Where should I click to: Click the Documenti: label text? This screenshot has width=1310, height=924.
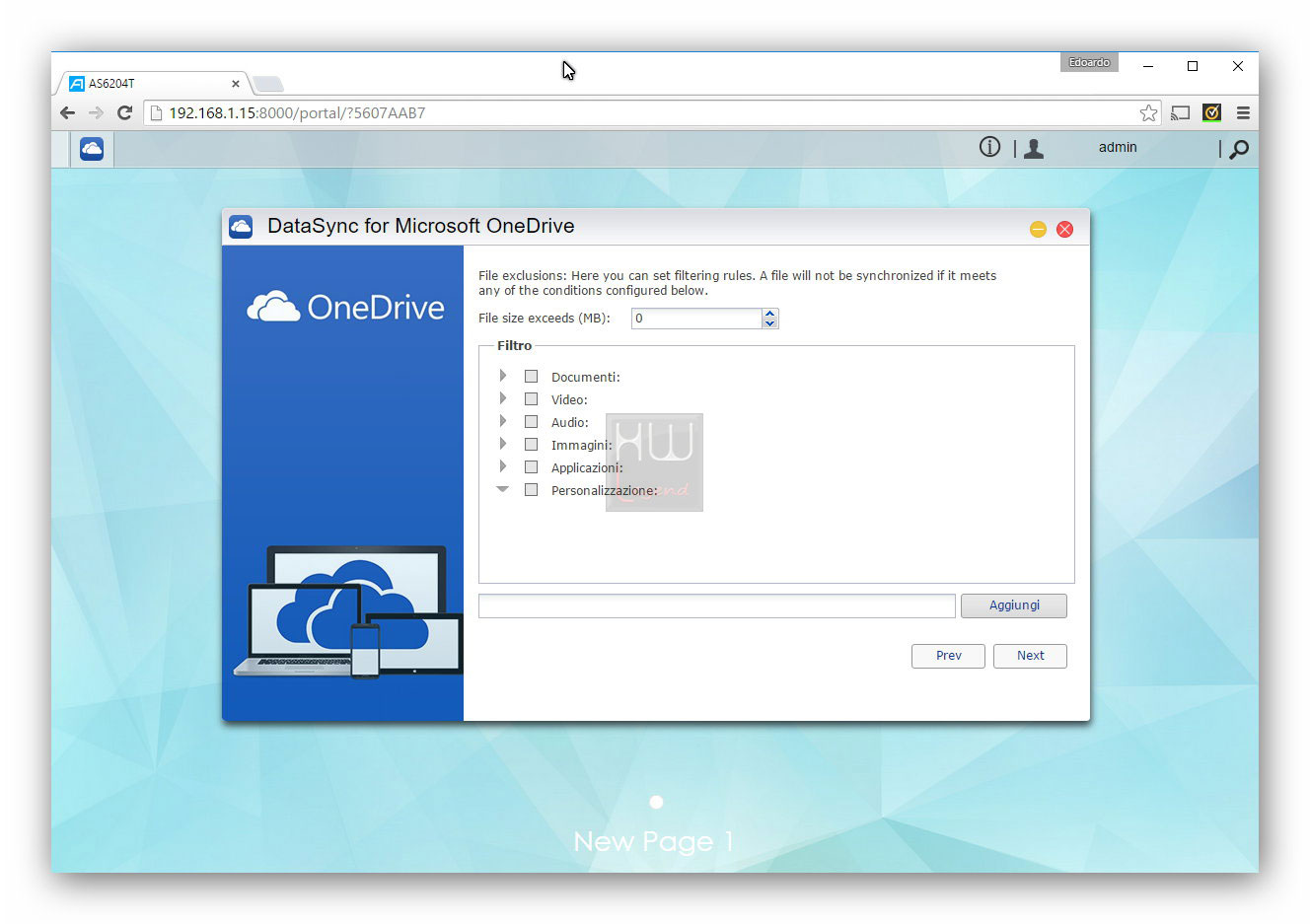[x=585, y=377]
